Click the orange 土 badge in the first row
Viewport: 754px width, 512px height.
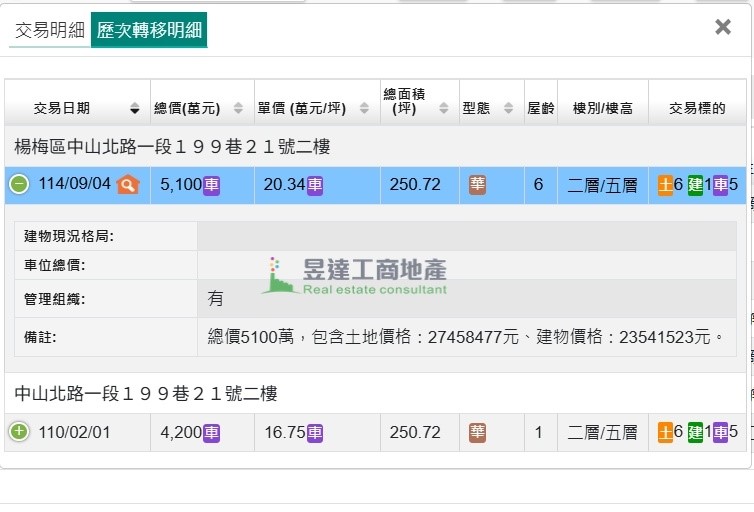(x=665, y=185)
